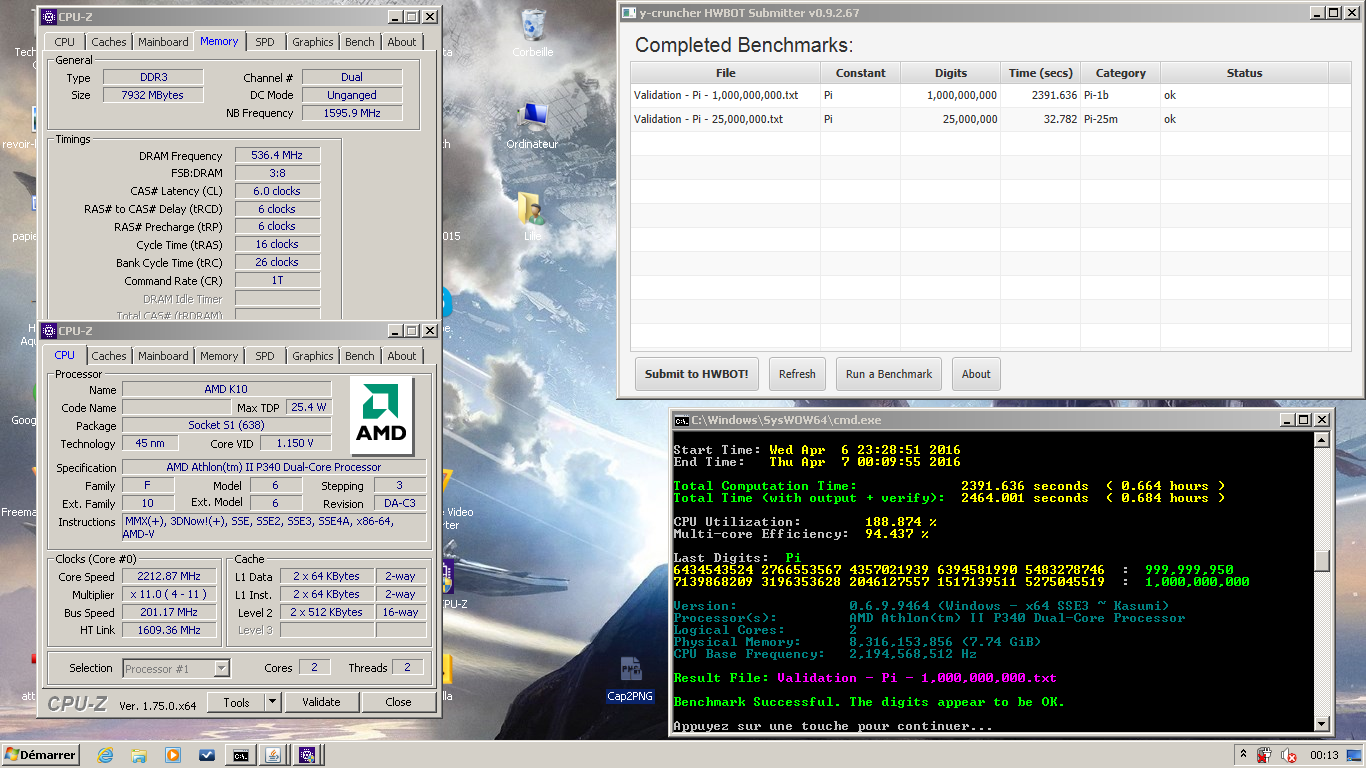Click the y-cruncher window title icon
The height and width of the screenshot is (768, 1366).
coord(628,13)
